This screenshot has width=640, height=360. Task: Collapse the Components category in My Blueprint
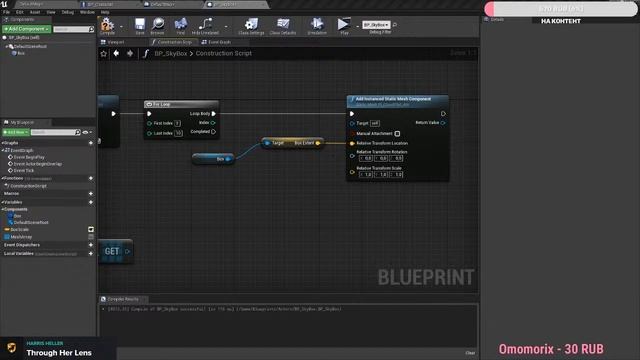coord(3,209)
